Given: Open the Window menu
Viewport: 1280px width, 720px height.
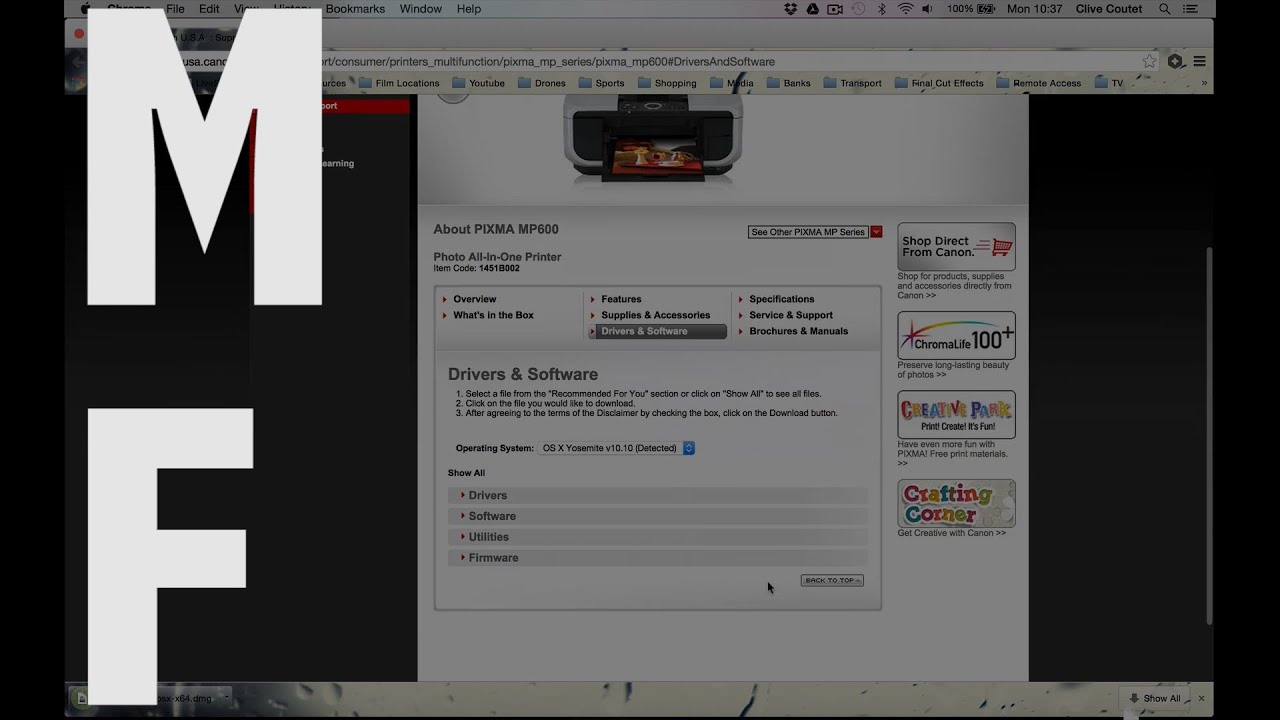Looking at the screenshot, I should pyautogui.click(x=420, y=9).
